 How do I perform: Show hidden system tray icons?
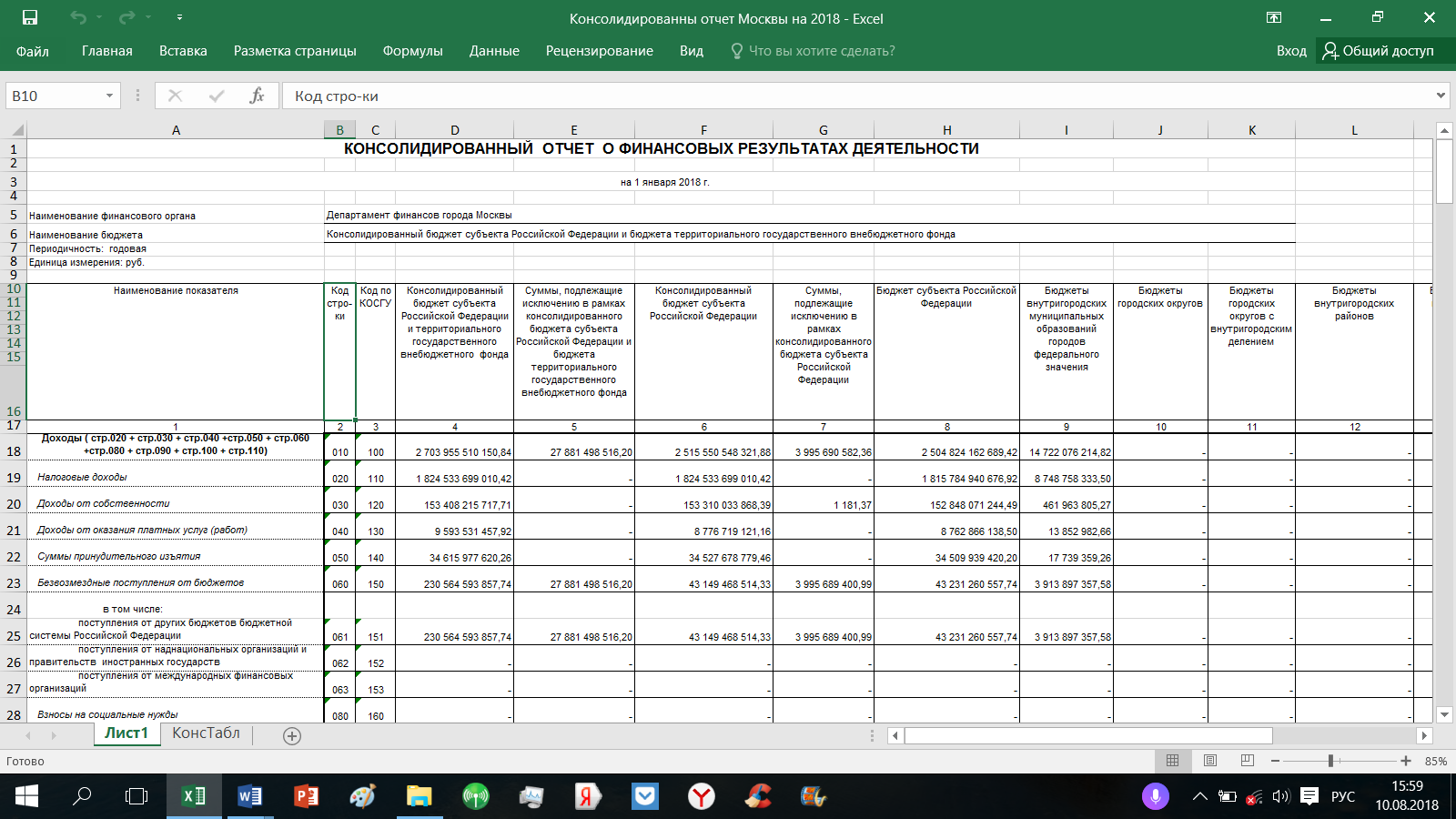point(1200,797)
